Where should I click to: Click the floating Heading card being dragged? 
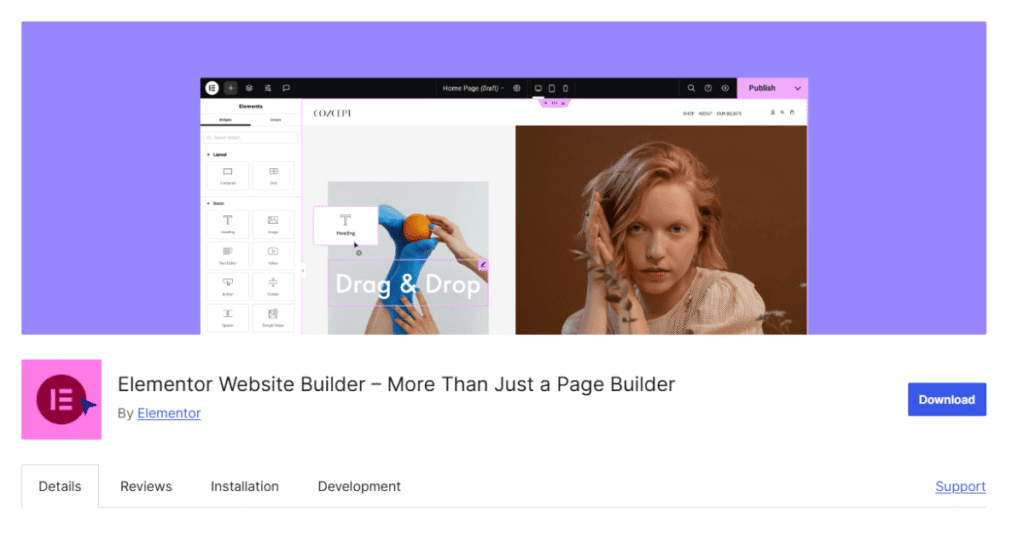tap(345, 225)
